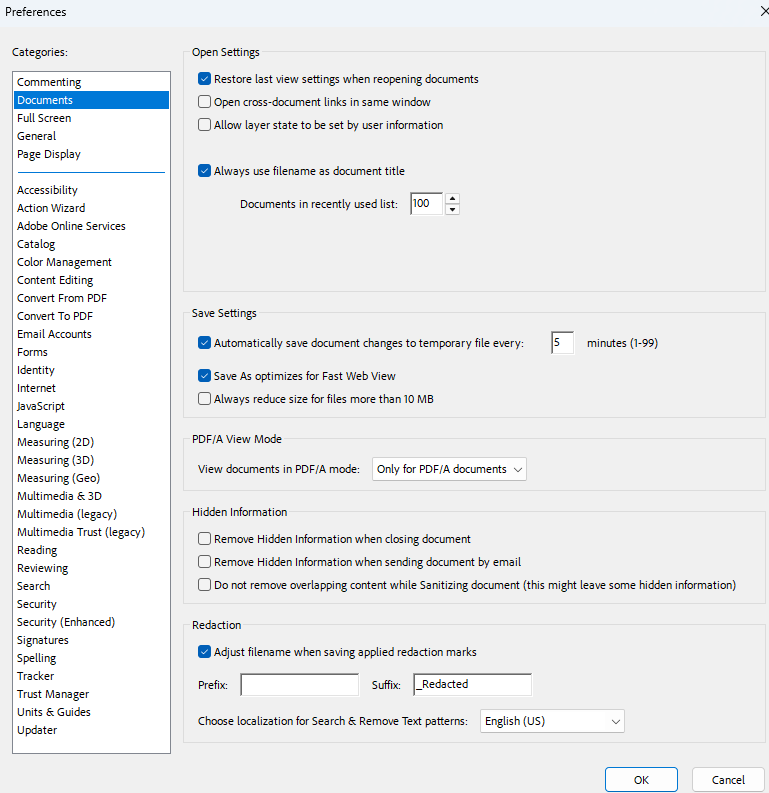Increase recently used list count with up arrow
769x793 pixels.
pos(453,198)
